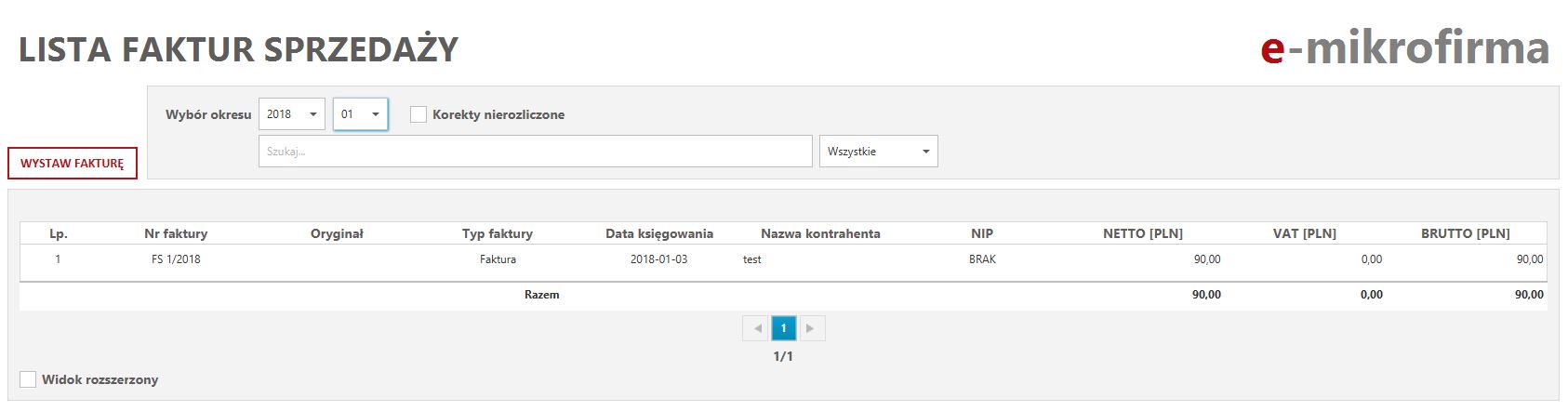Screen dimensions: 1568x411
Task: Click into the Szukaj search field
Action: [x=535, y=152]
